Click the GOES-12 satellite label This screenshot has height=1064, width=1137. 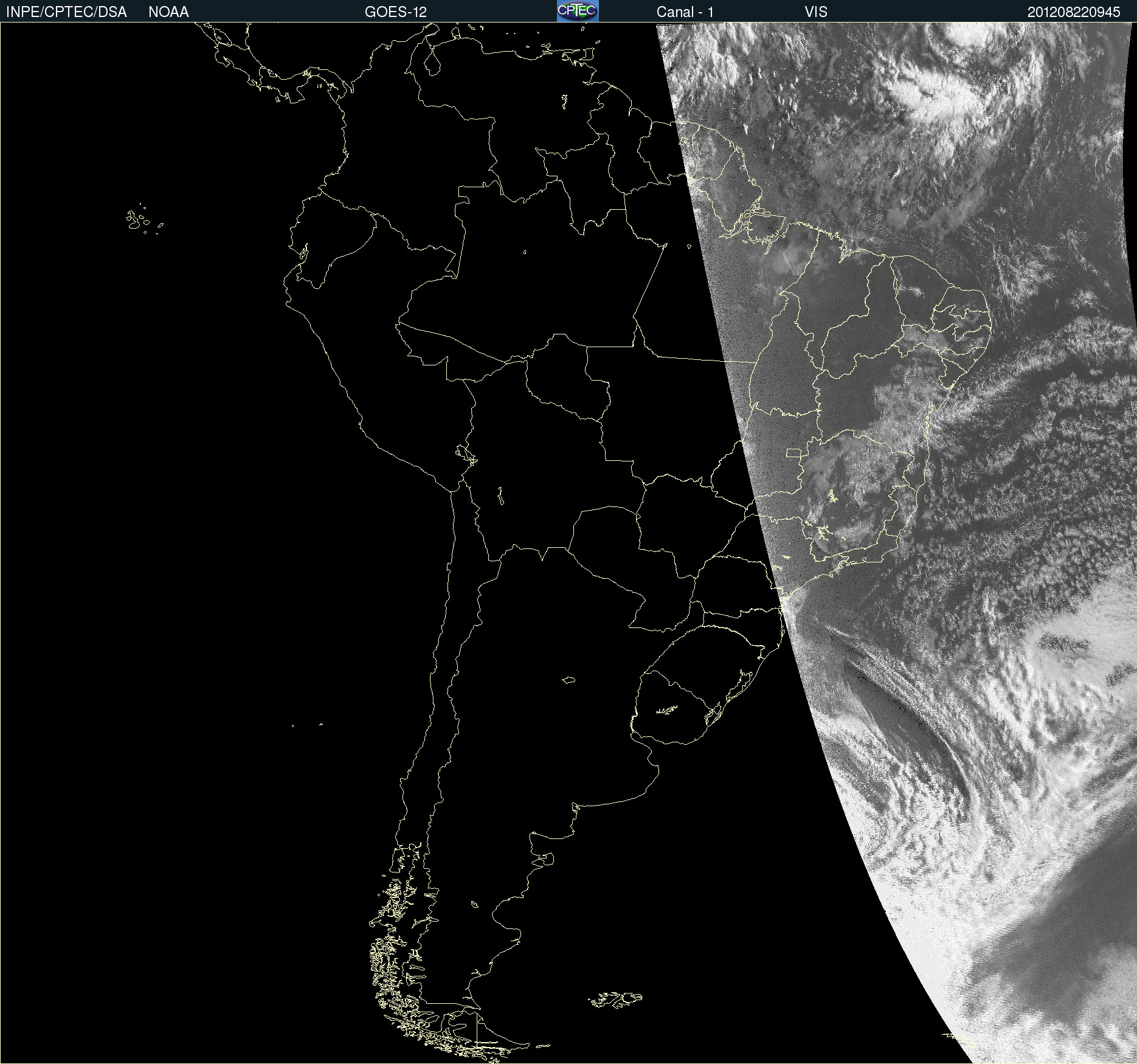click(396, 12)
